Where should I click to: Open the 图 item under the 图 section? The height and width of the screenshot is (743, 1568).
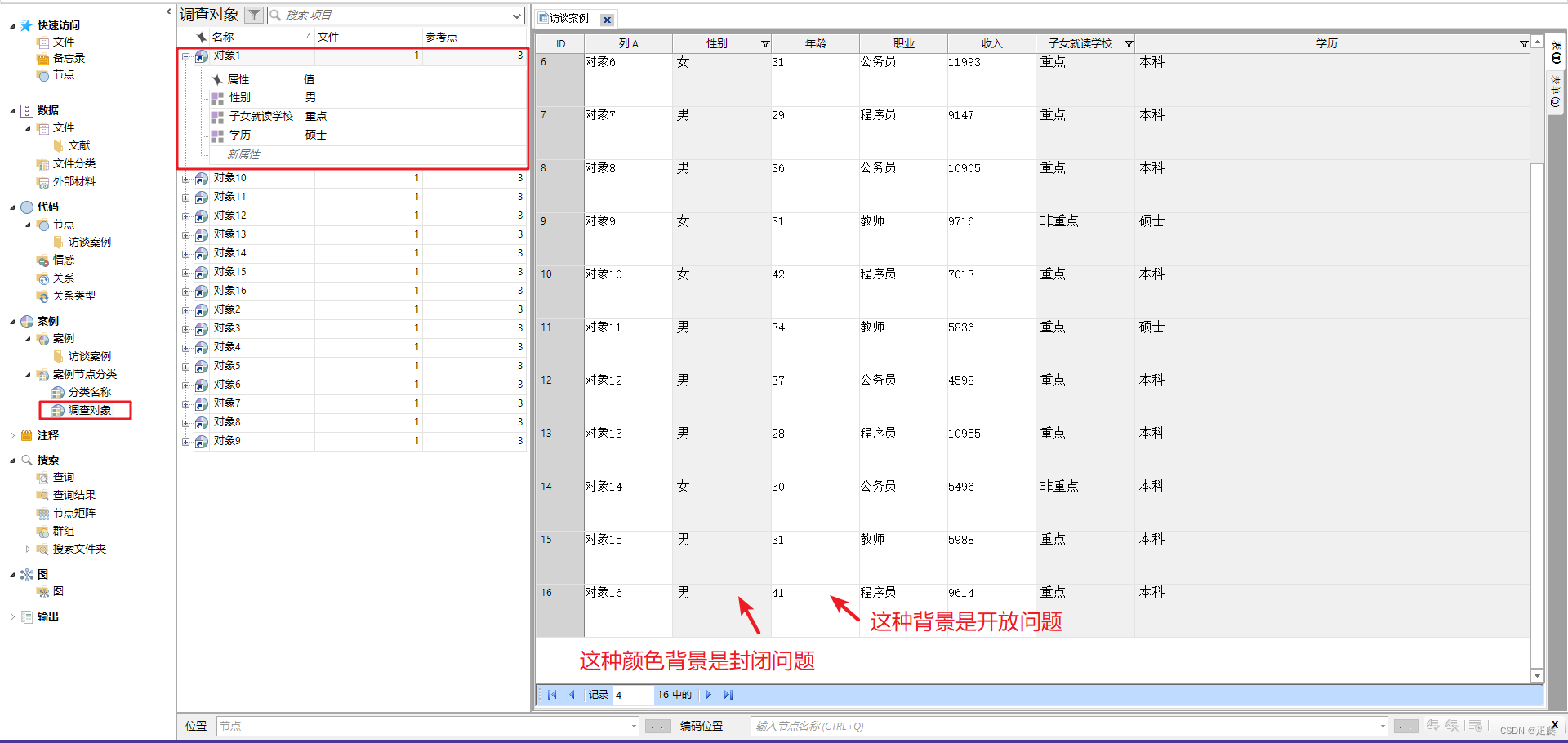[x=58, y=591]
